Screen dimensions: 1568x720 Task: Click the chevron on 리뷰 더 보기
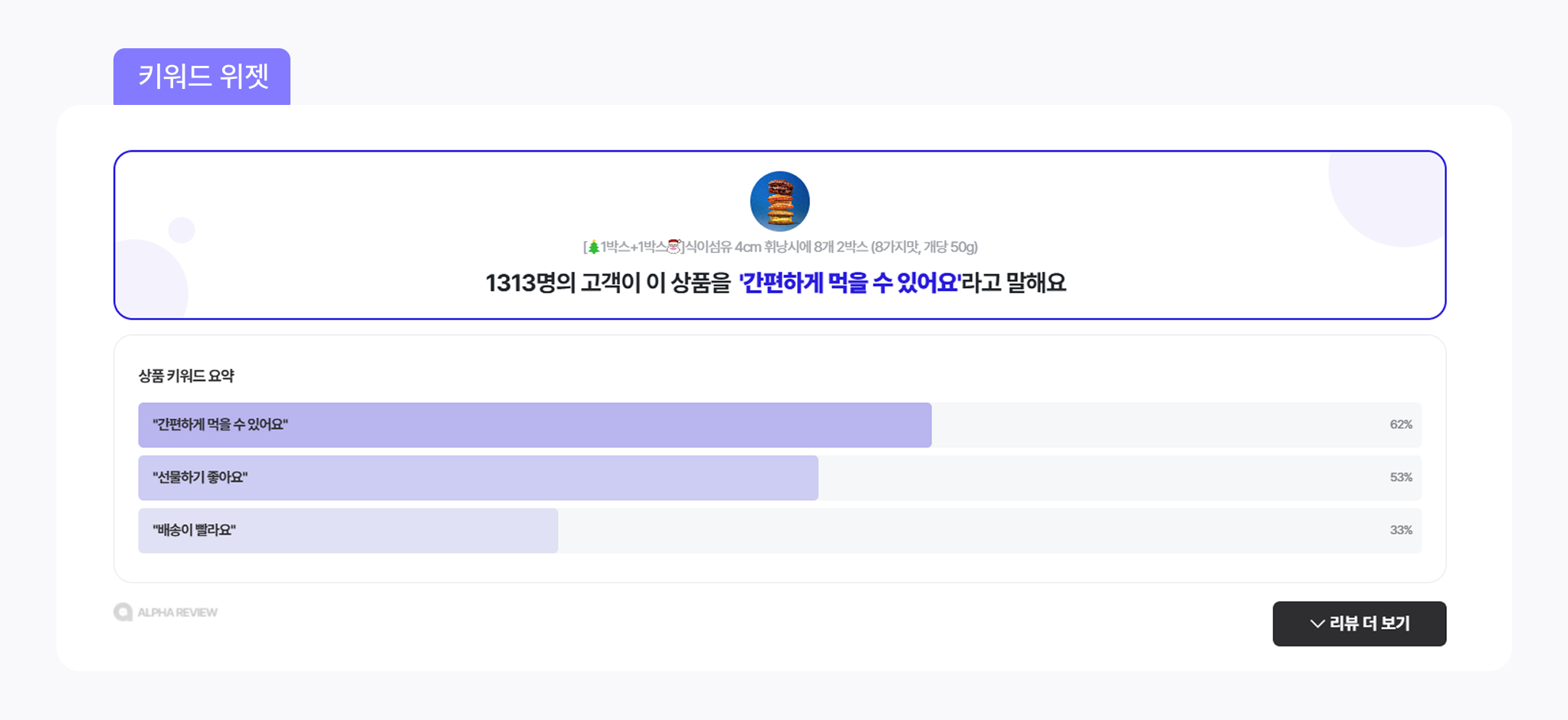[x=1317, y=623]
